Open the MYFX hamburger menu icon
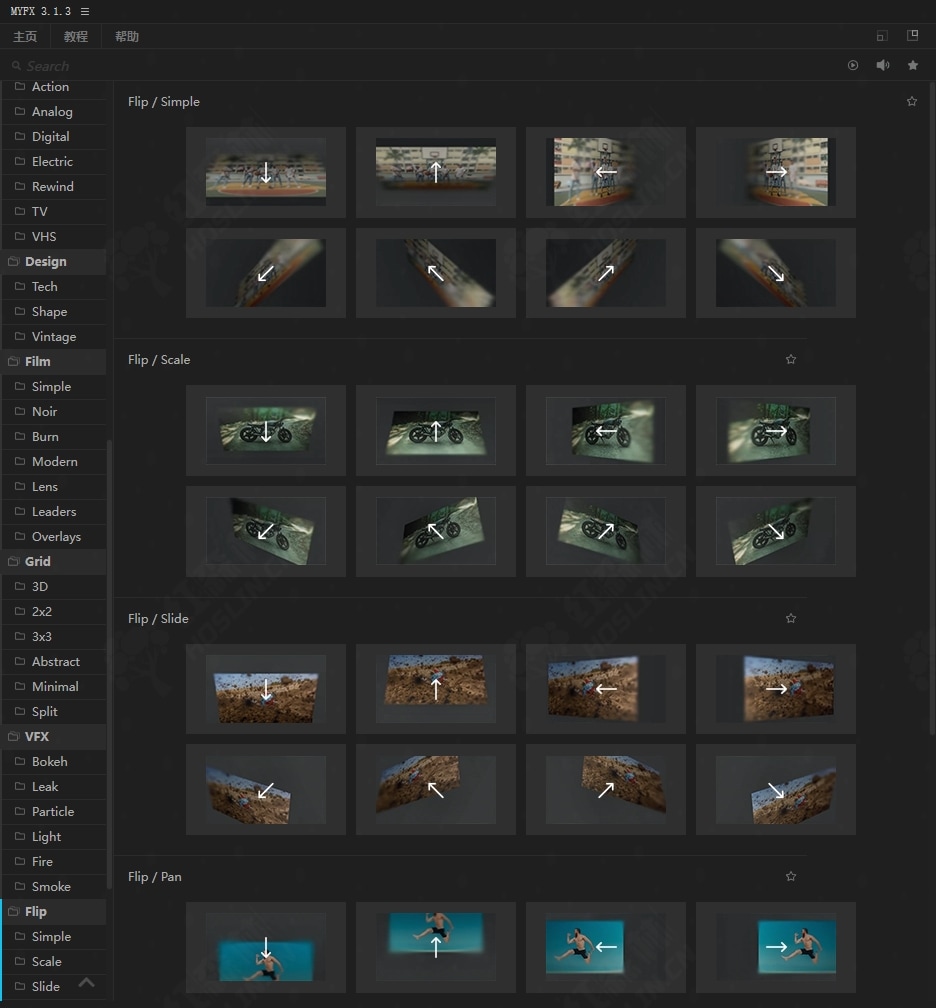This screenshot has width=936, height=1008. [85, 11]
